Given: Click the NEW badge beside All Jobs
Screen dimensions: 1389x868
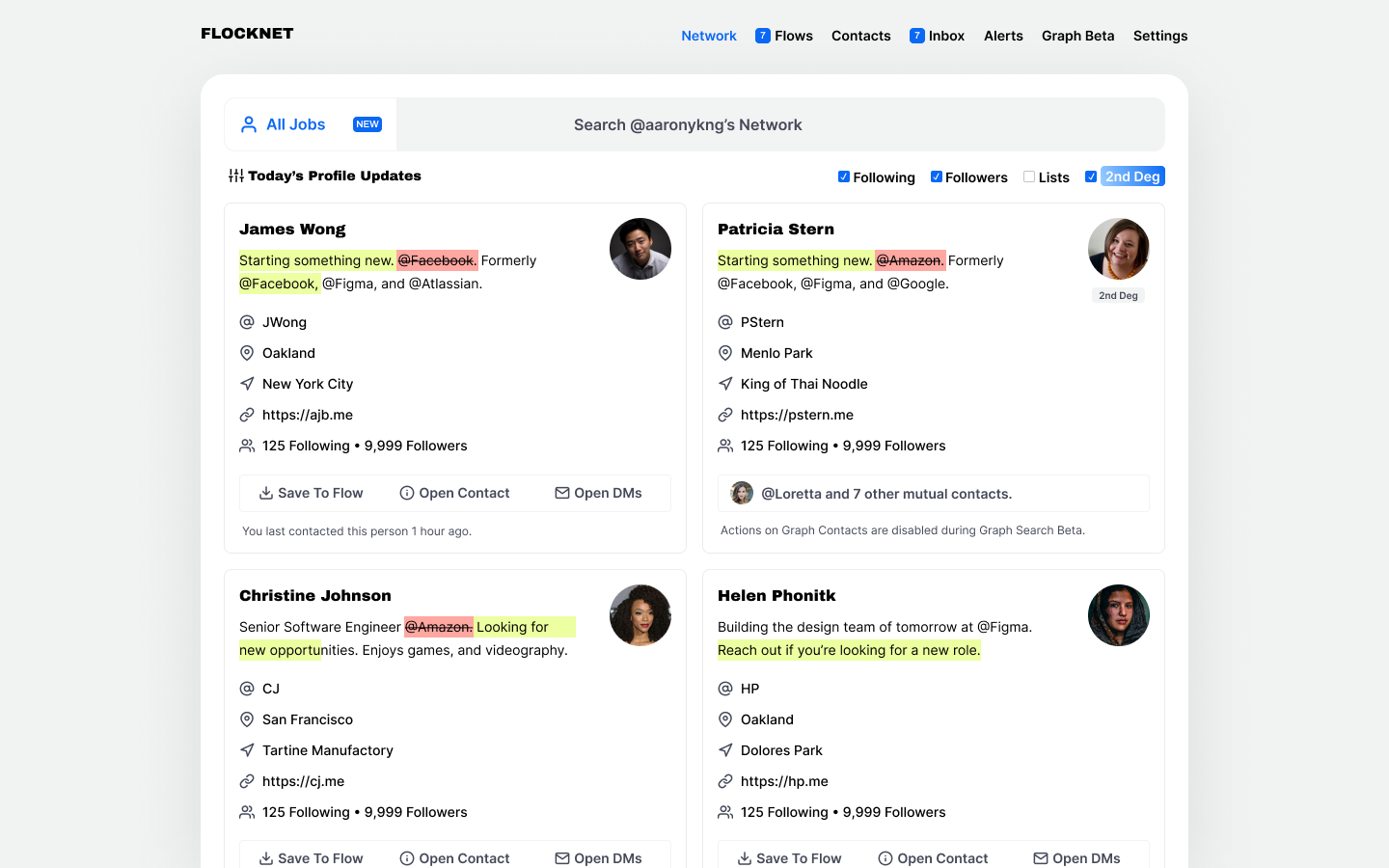Looking at the screenshot, I should [368, 124].
